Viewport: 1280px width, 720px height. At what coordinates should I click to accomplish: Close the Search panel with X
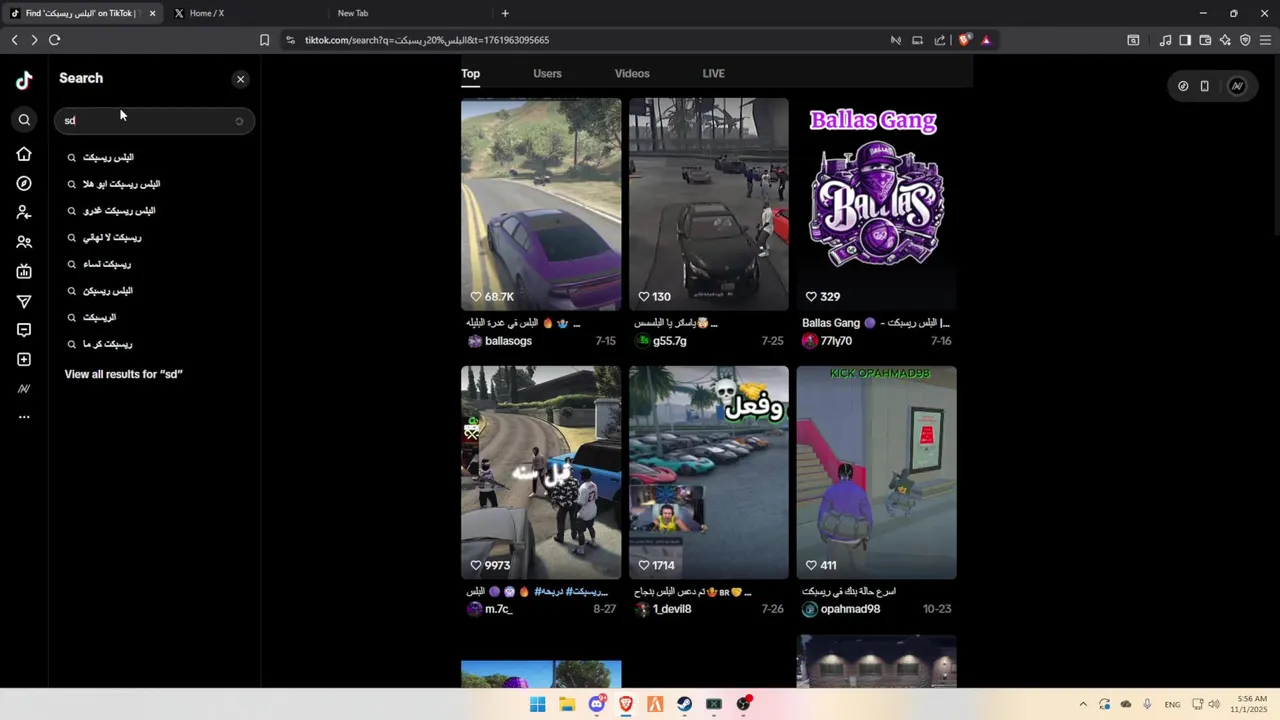click(240, 79)
